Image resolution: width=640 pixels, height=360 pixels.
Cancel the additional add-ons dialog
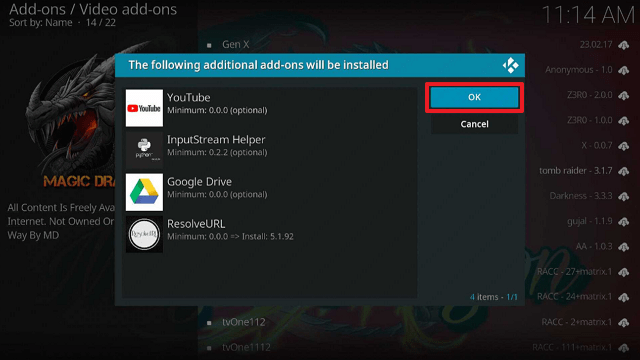474,124
